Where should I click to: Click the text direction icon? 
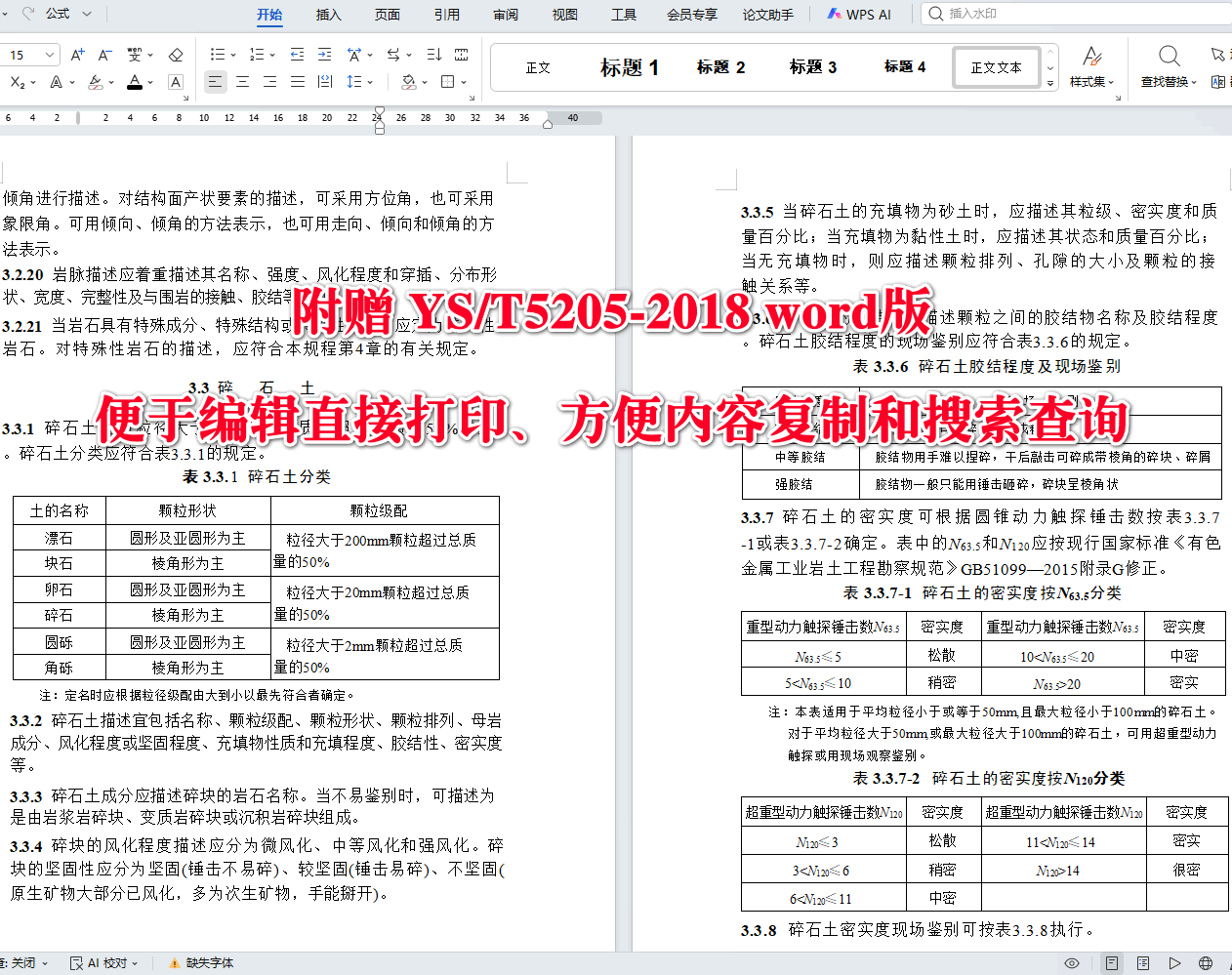pos(393,55)
